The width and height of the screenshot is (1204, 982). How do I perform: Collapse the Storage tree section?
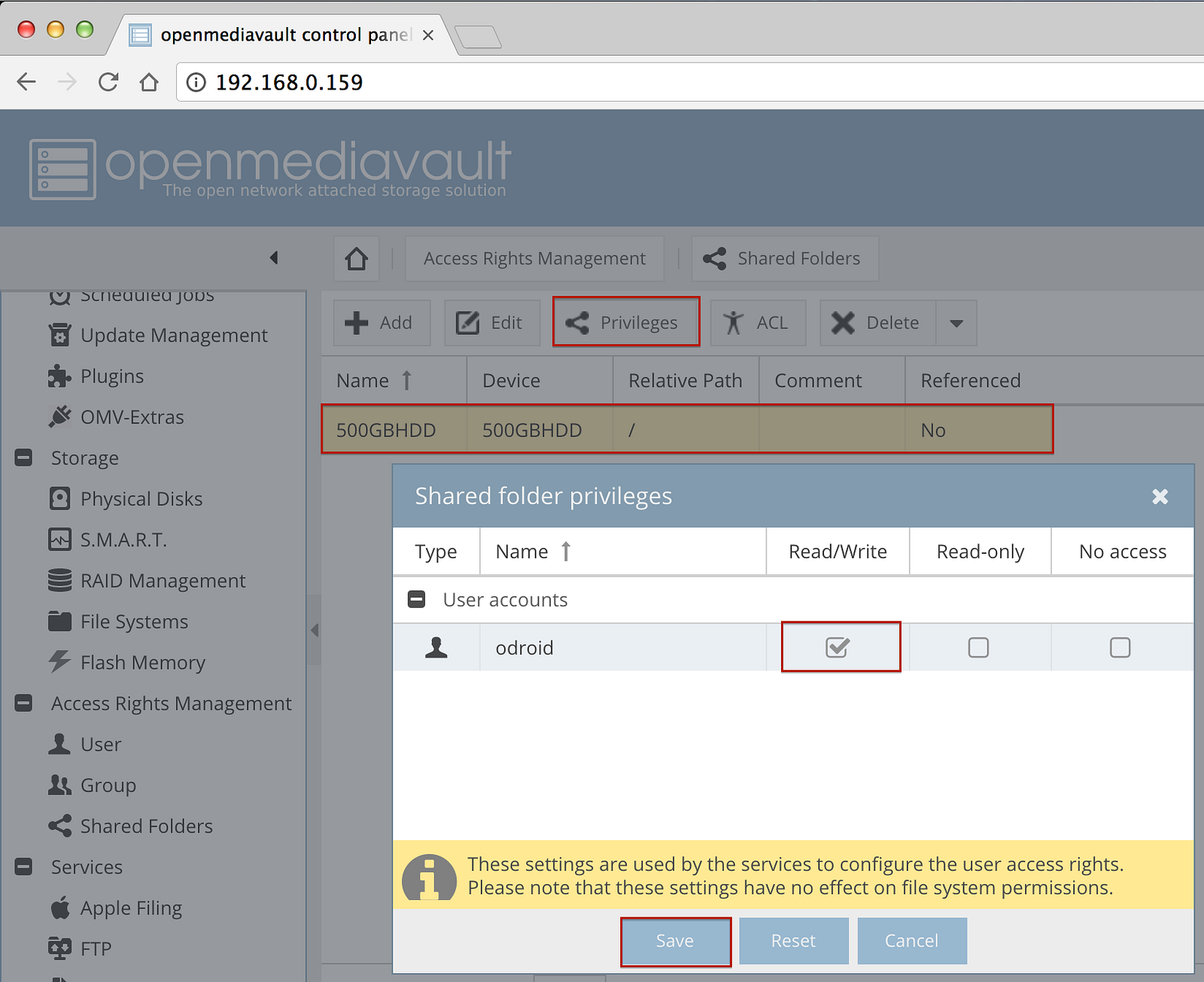(23, 458)
